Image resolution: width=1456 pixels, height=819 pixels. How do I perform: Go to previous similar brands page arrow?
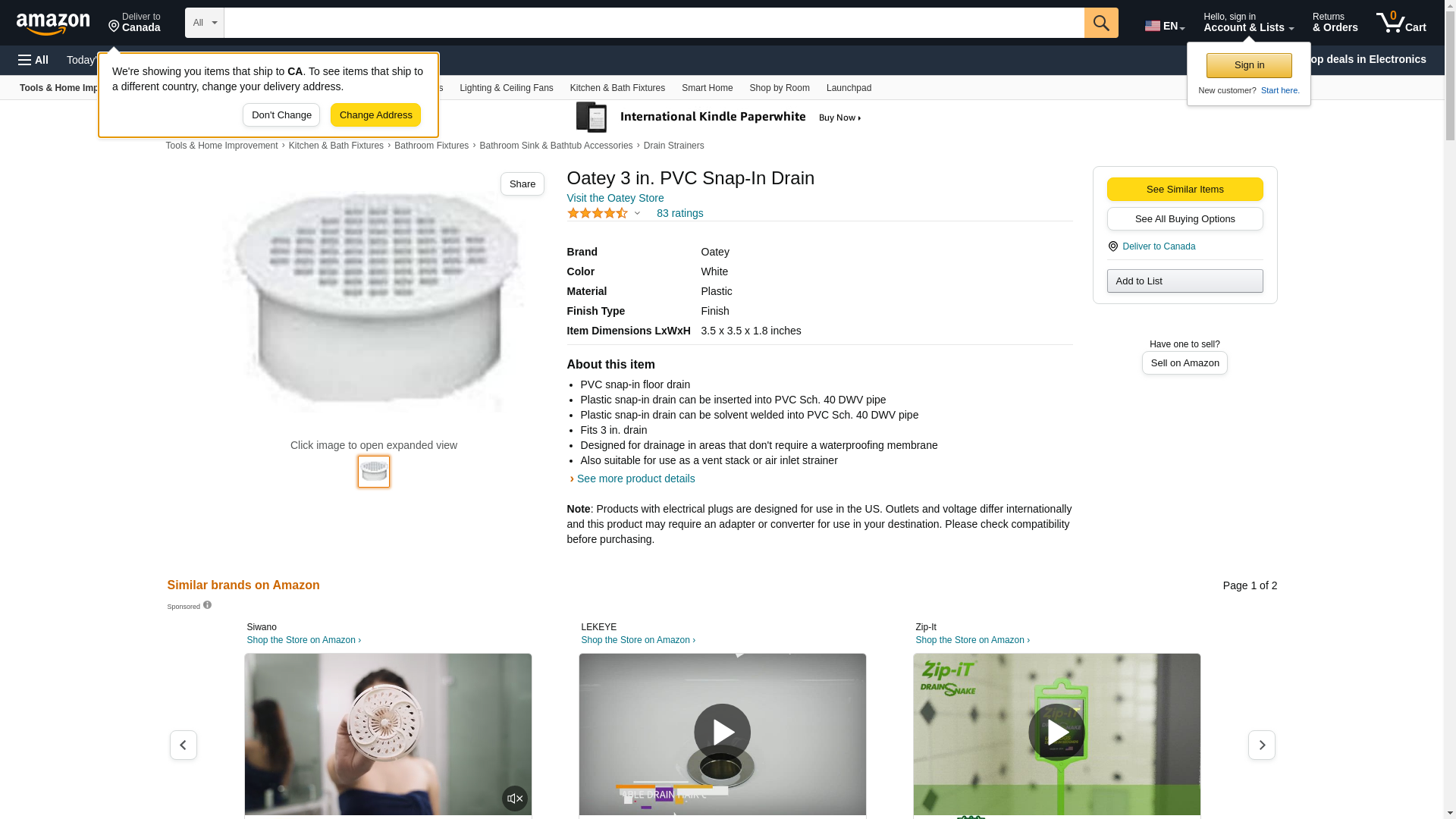[183, 745]
